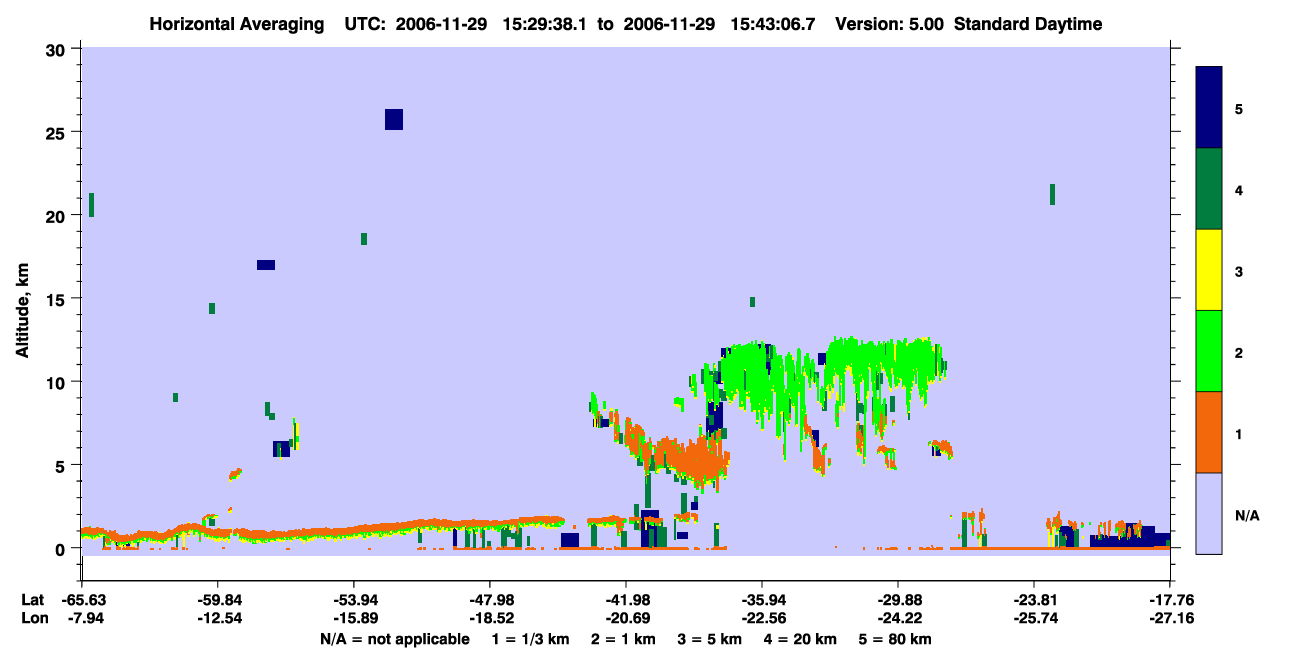The image size is (1300, 667).
Task: Click the altitude tick label 25
Action: click(58, 132)
